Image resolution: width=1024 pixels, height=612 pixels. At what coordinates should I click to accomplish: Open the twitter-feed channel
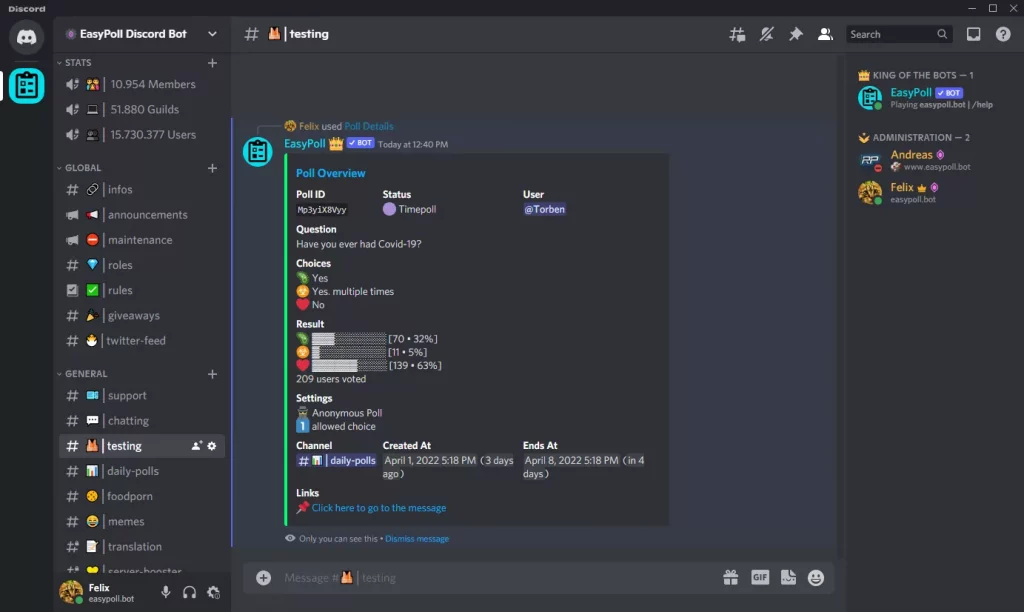point(142,340)
